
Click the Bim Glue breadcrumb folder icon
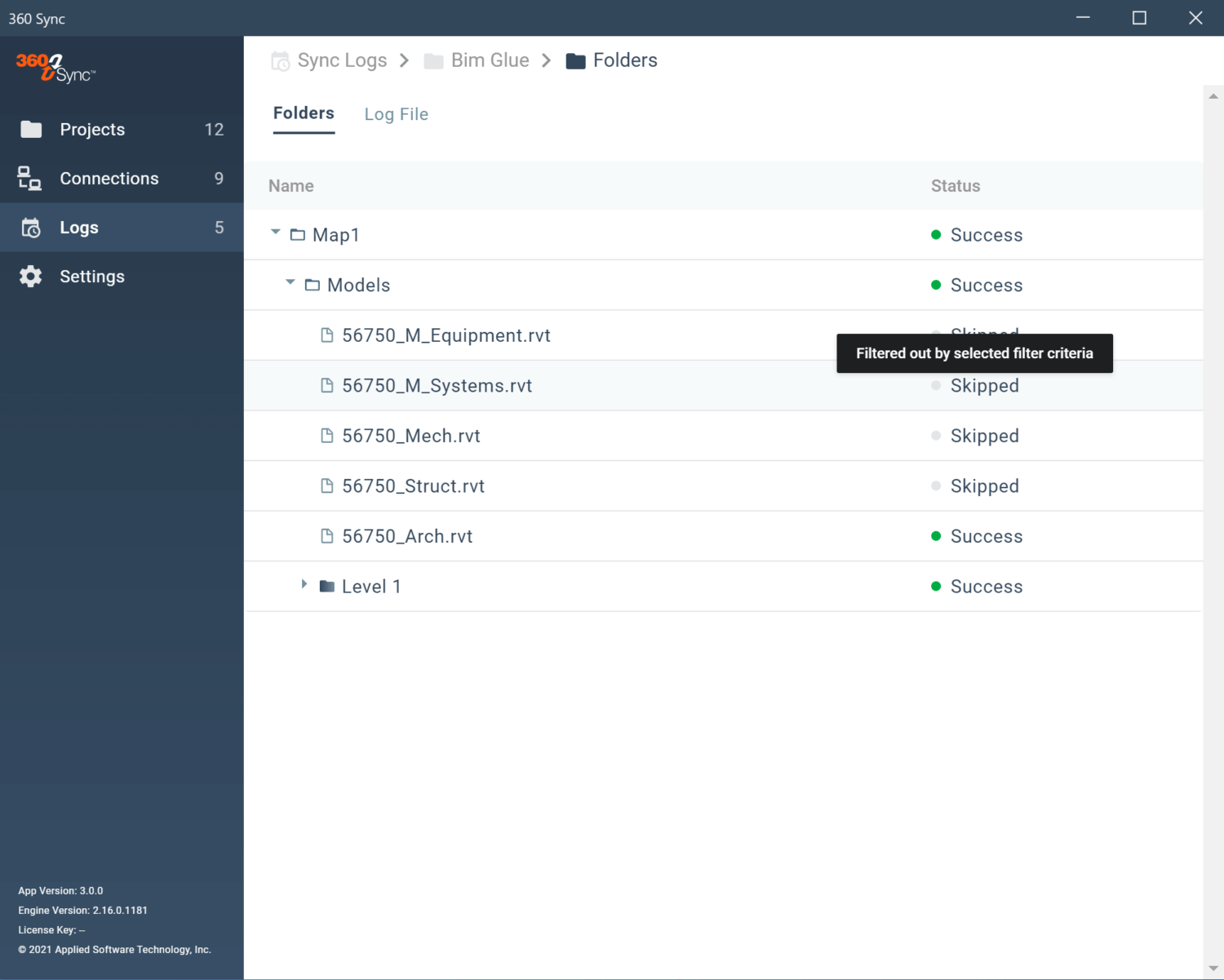[x=433, y=61]
